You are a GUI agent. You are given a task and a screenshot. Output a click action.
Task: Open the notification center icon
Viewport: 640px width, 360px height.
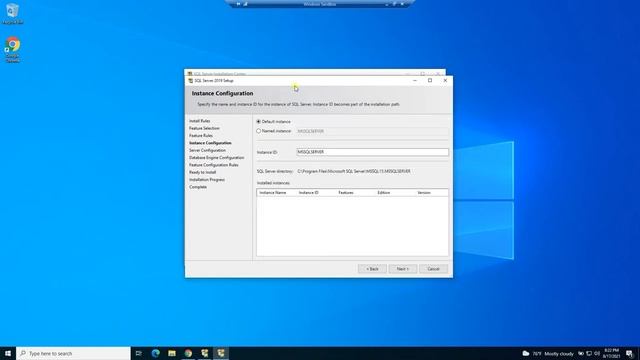pyautogui.click(x=629, y=353)
